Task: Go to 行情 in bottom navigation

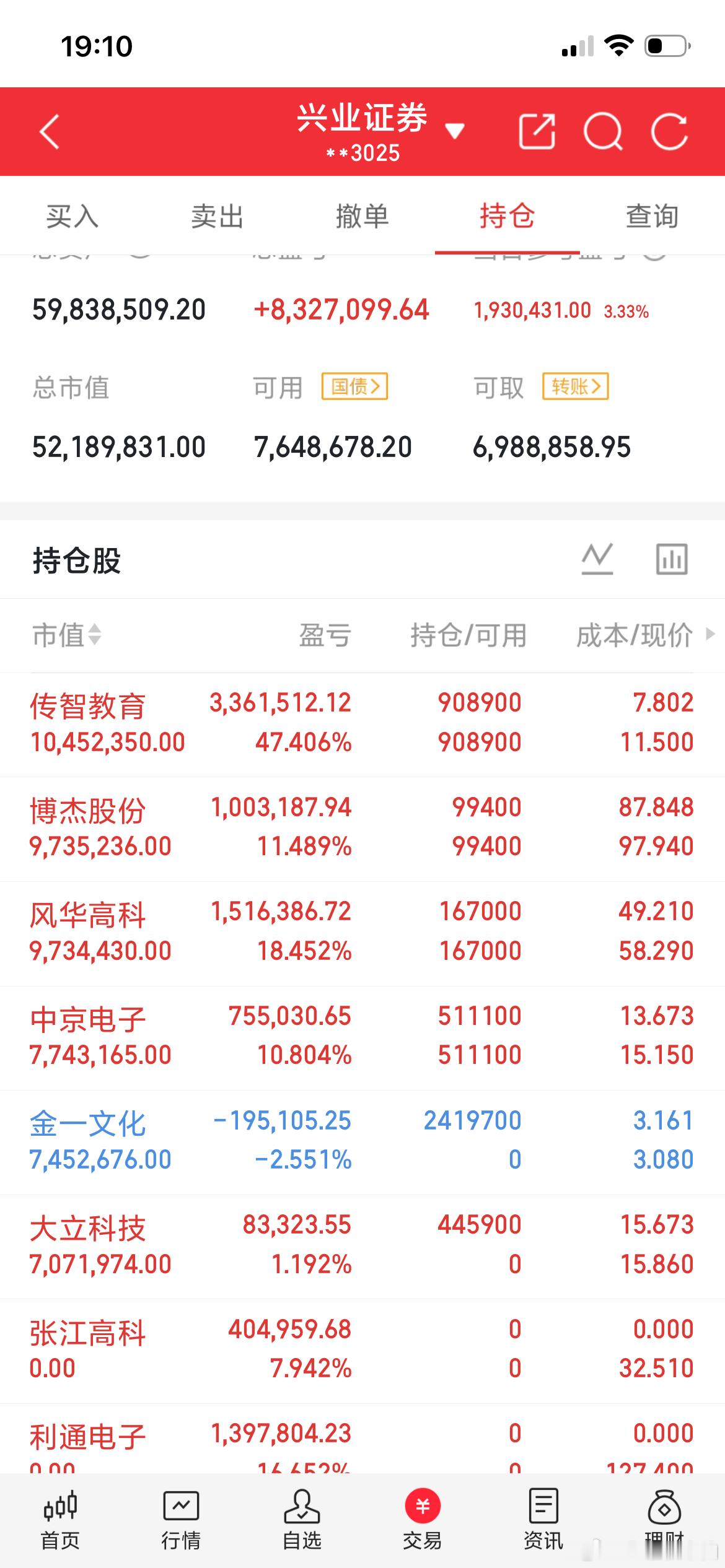Action: click(x=181, y=1520)
